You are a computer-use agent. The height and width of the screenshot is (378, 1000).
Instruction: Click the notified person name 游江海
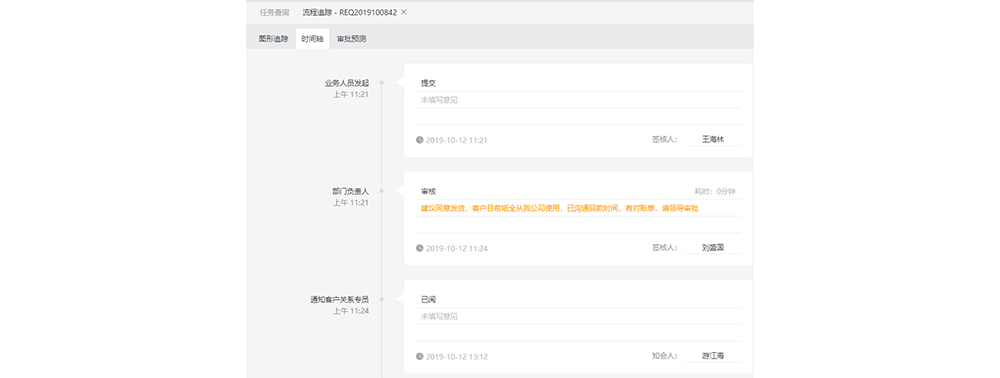point(713,356)
